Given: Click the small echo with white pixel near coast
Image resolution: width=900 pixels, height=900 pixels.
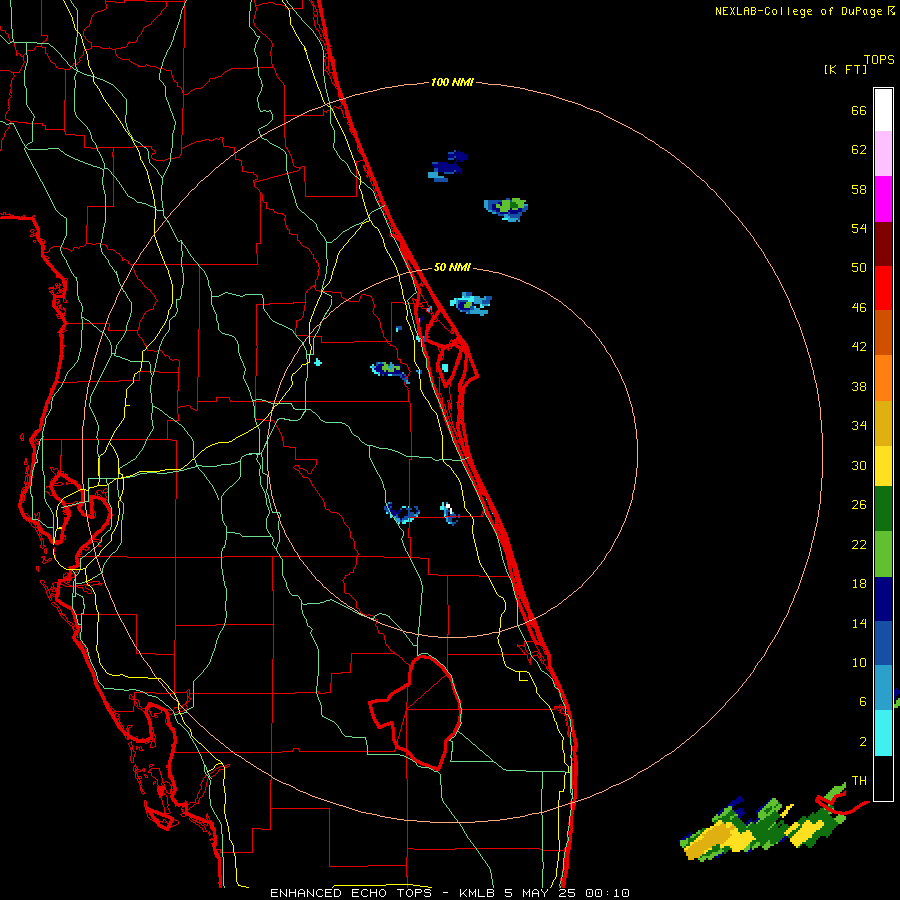Looking at the screenshot, I should pos(449,513).
